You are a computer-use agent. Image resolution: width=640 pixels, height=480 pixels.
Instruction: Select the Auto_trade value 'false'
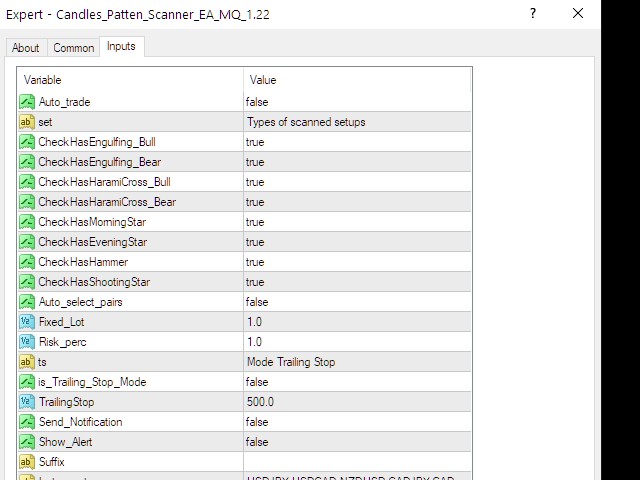257,102
